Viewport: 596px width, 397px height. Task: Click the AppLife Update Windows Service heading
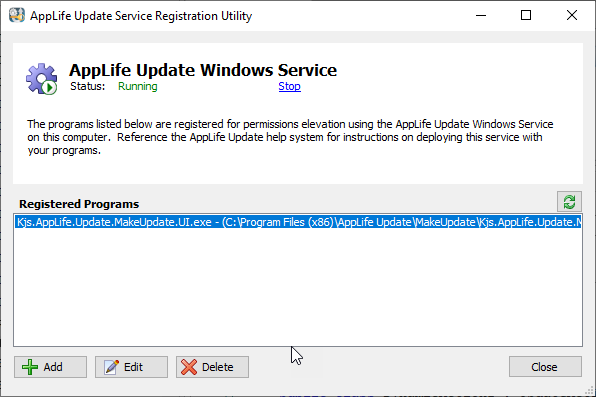[203, 70]
